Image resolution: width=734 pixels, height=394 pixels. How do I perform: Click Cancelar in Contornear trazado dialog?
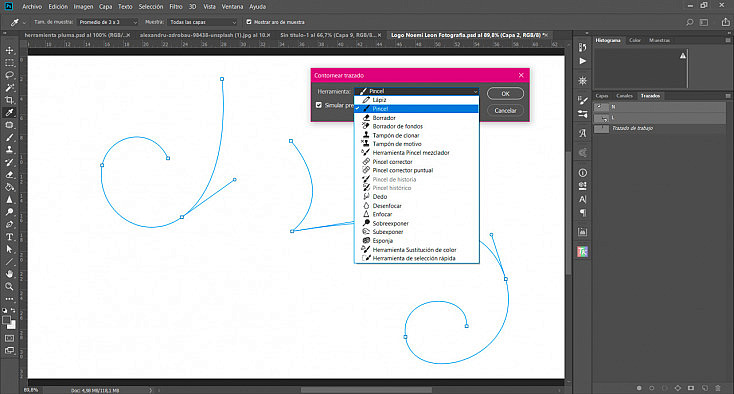point(505,110)
